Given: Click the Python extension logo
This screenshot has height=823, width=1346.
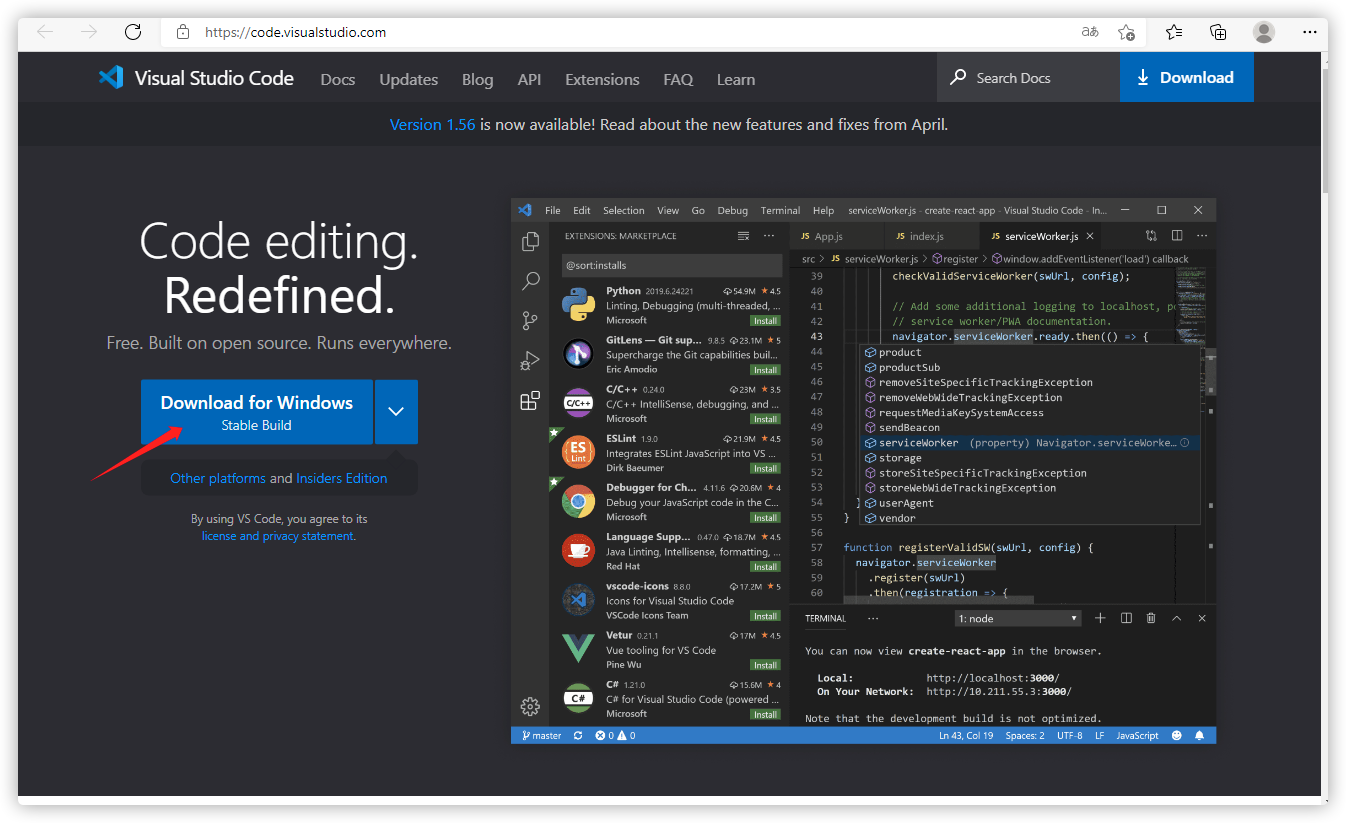Looking at the screenshot, I should 578,304.
